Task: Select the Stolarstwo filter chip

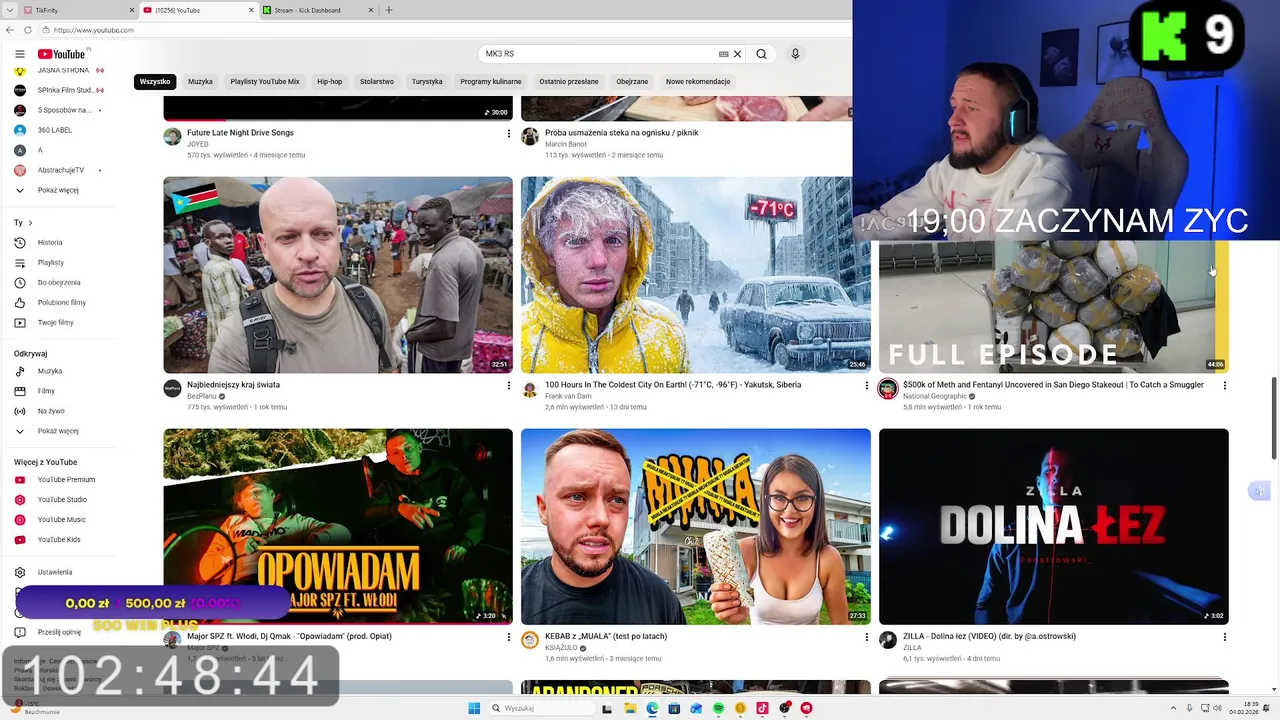Action: [377, 82]
